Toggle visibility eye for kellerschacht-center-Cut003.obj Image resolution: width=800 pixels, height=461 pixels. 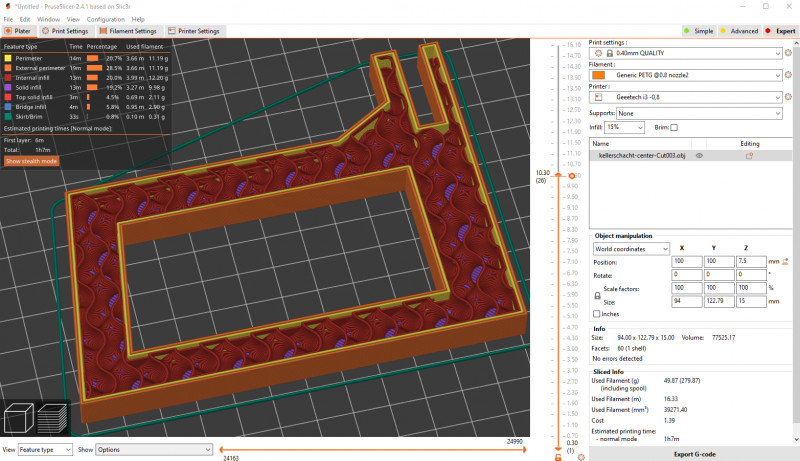[699, 156]
